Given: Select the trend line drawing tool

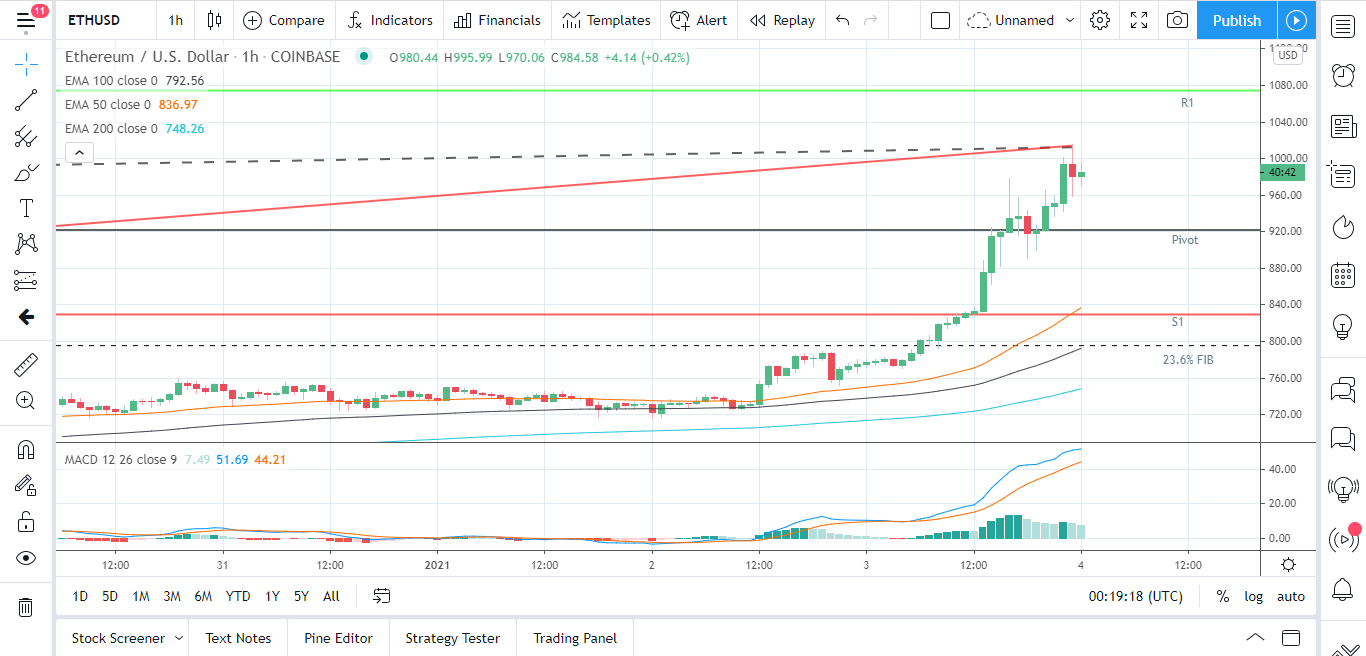Looking at the screenshot, I should click(x=26, y=101).
